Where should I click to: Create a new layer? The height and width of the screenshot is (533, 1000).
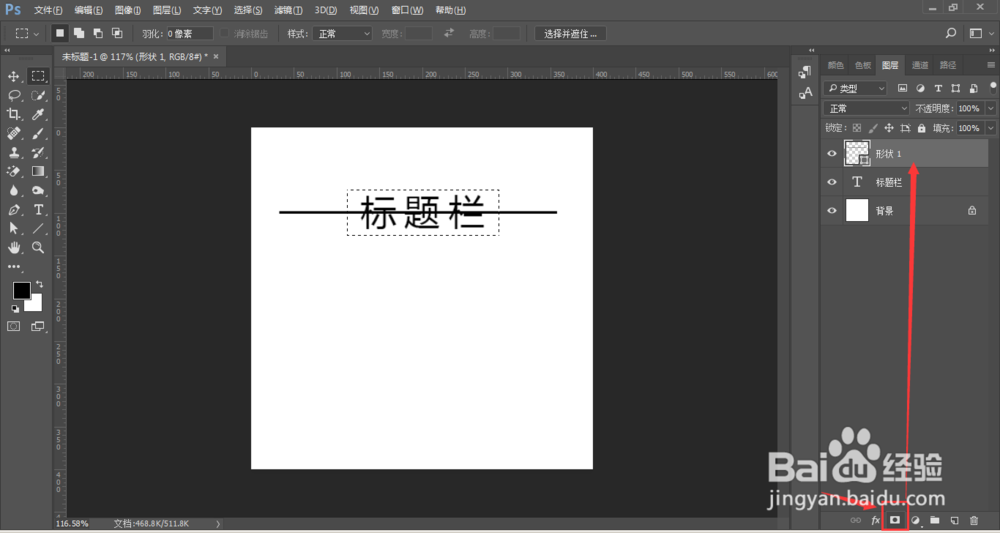(x=955, y=520)
